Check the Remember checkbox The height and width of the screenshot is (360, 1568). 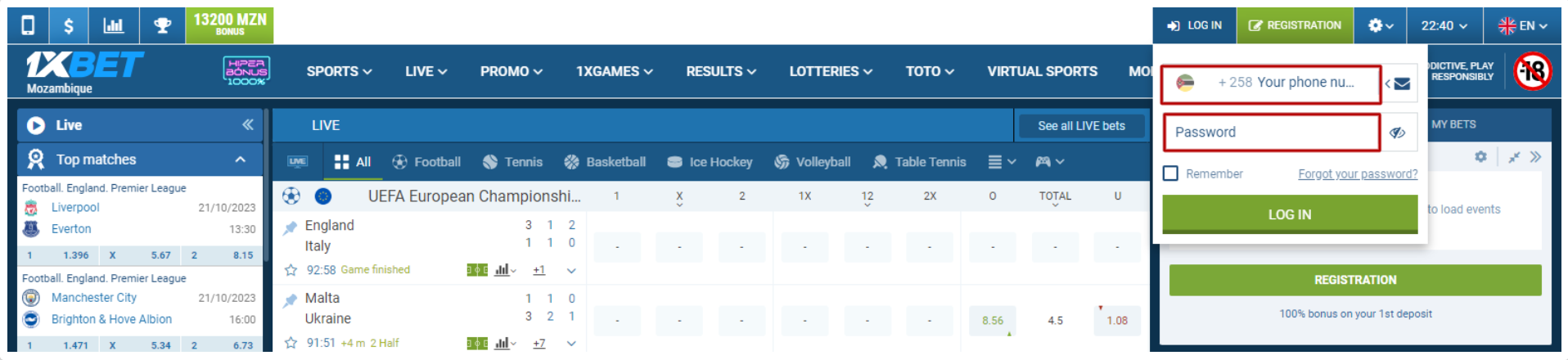pyautogui.click(x=1171, y=173)
